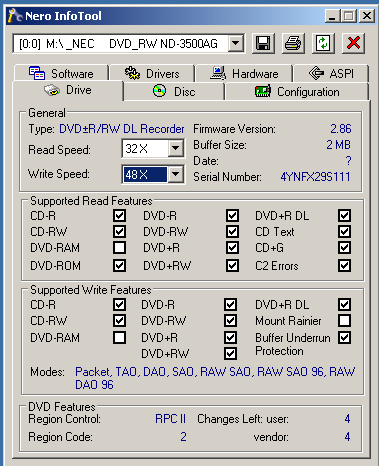Toggle the C2 Errors checkbox
Viewport: 379px width, 466px height.
coord(344,266)
